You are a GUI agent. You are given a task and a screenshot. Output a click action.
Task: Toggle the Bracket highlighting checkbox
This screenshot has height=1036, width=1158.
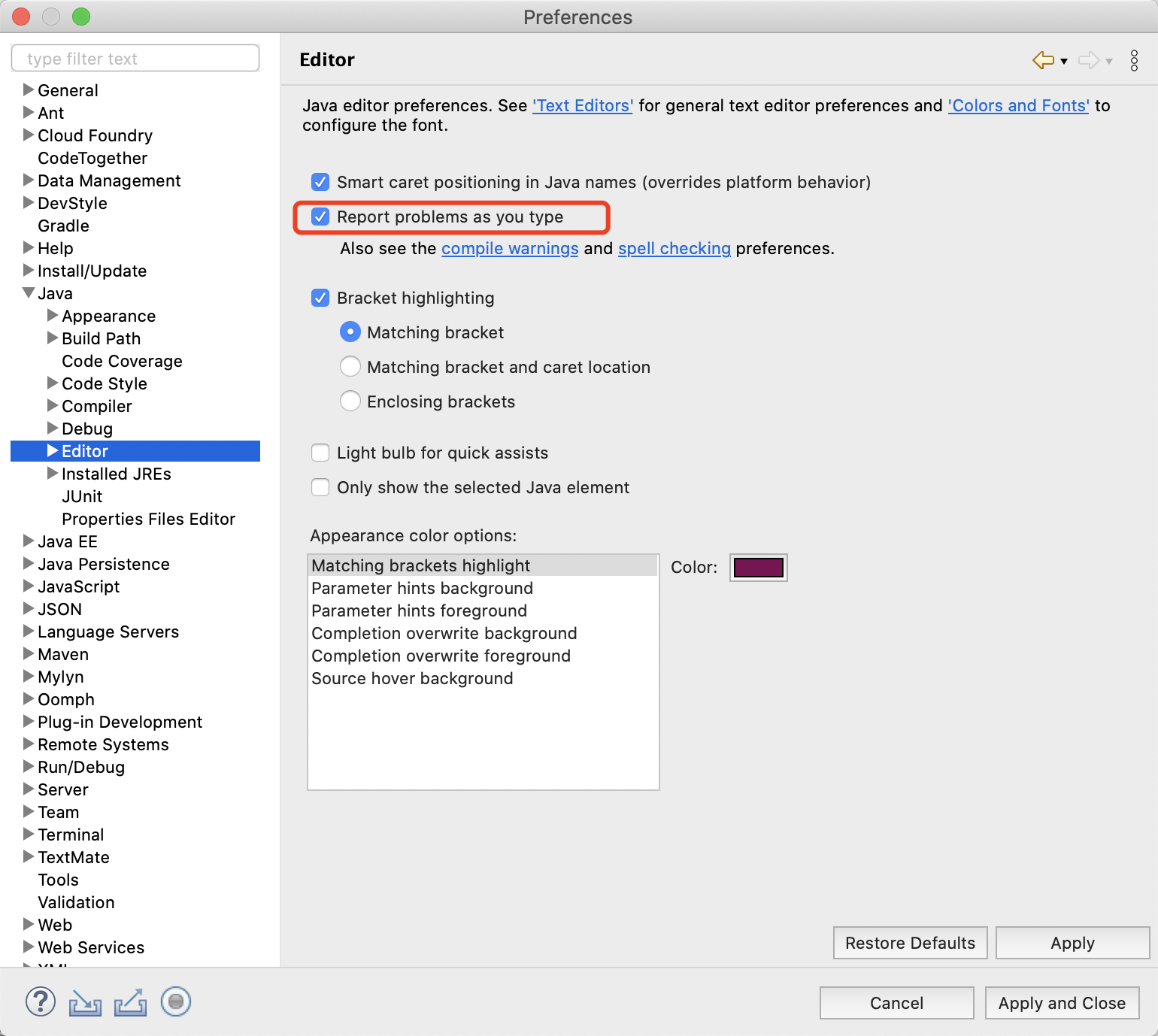click(x=320, y=298)
